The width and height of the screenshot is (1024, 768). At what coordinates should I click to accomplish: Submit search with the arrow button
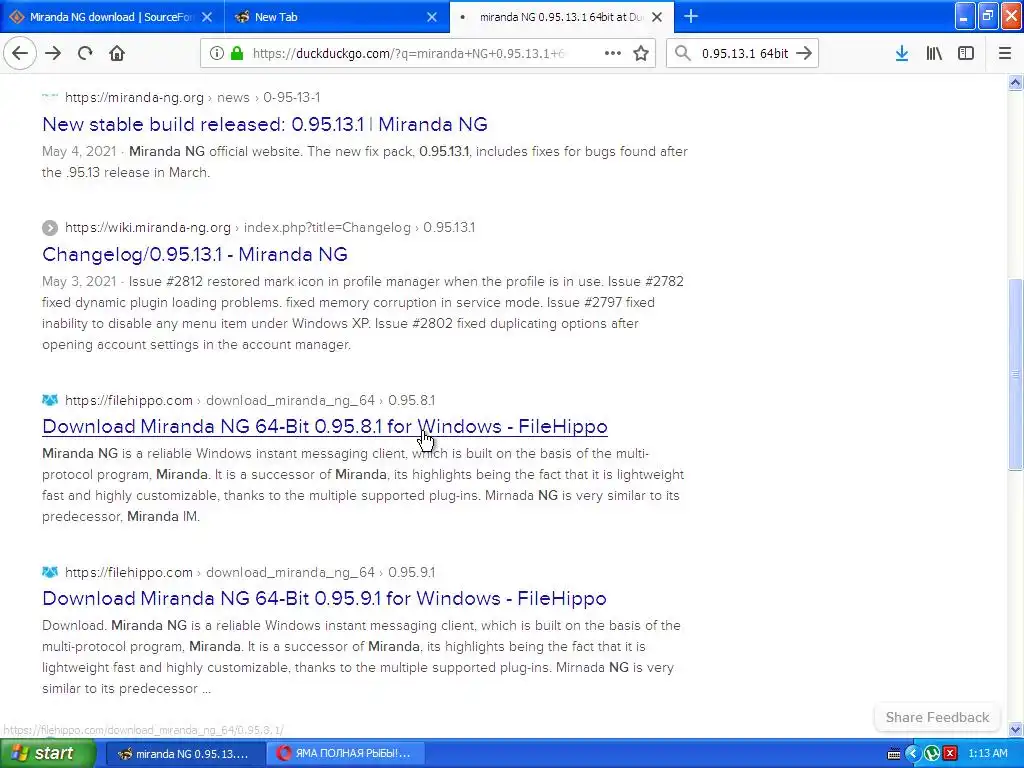[804, 54]
